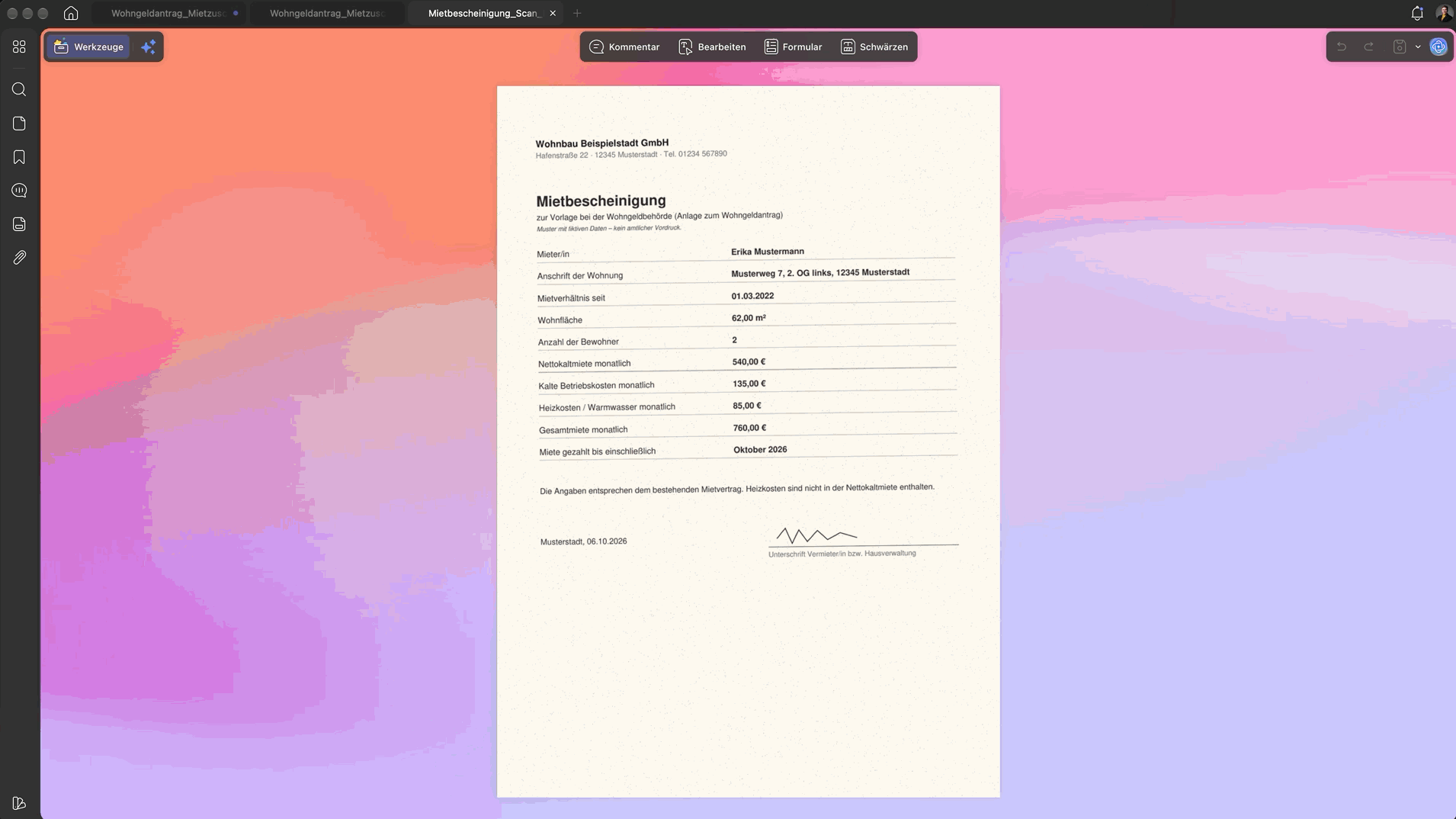Select the Formular mode

(x=793, y=47)
